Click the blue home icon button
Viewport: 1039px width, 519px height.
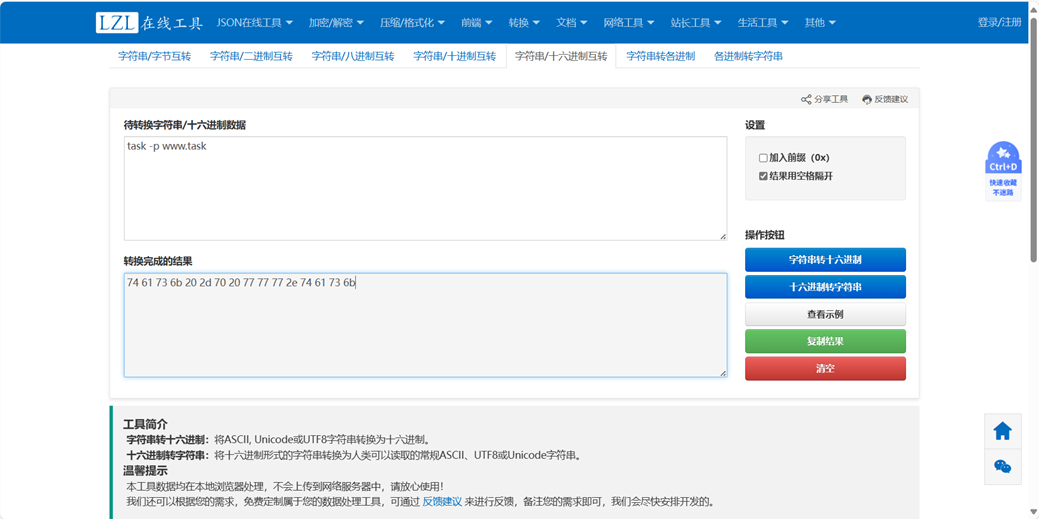pyautogui.click(x=1002, y=431)
